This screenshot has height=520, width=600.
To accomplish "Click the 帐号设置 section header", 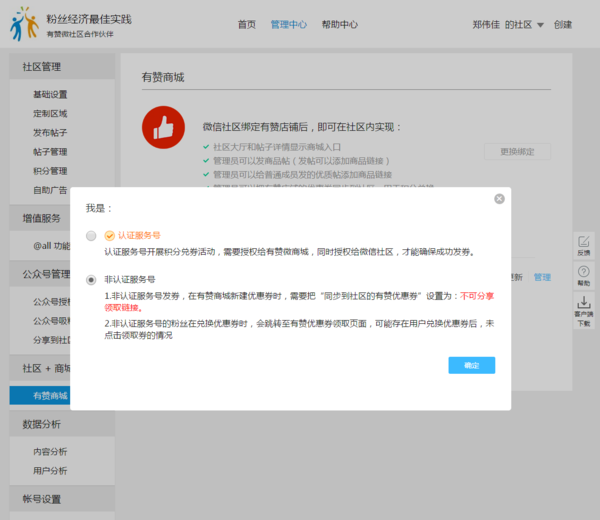I will click(62, 499).
